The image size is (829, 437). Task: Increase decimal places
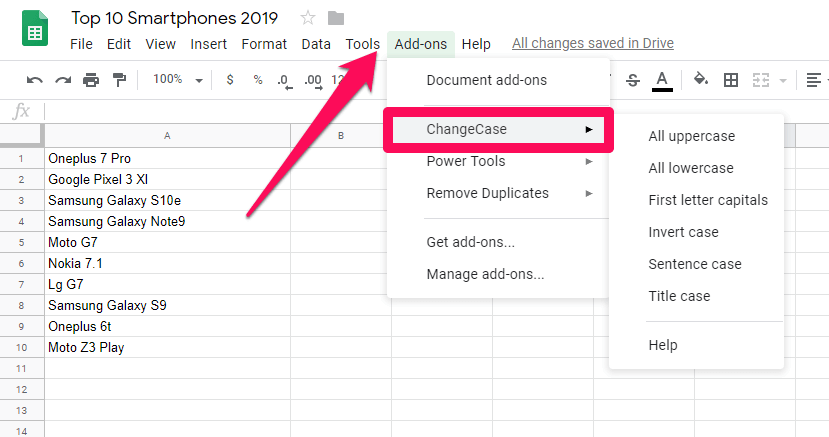click(314, 81)
